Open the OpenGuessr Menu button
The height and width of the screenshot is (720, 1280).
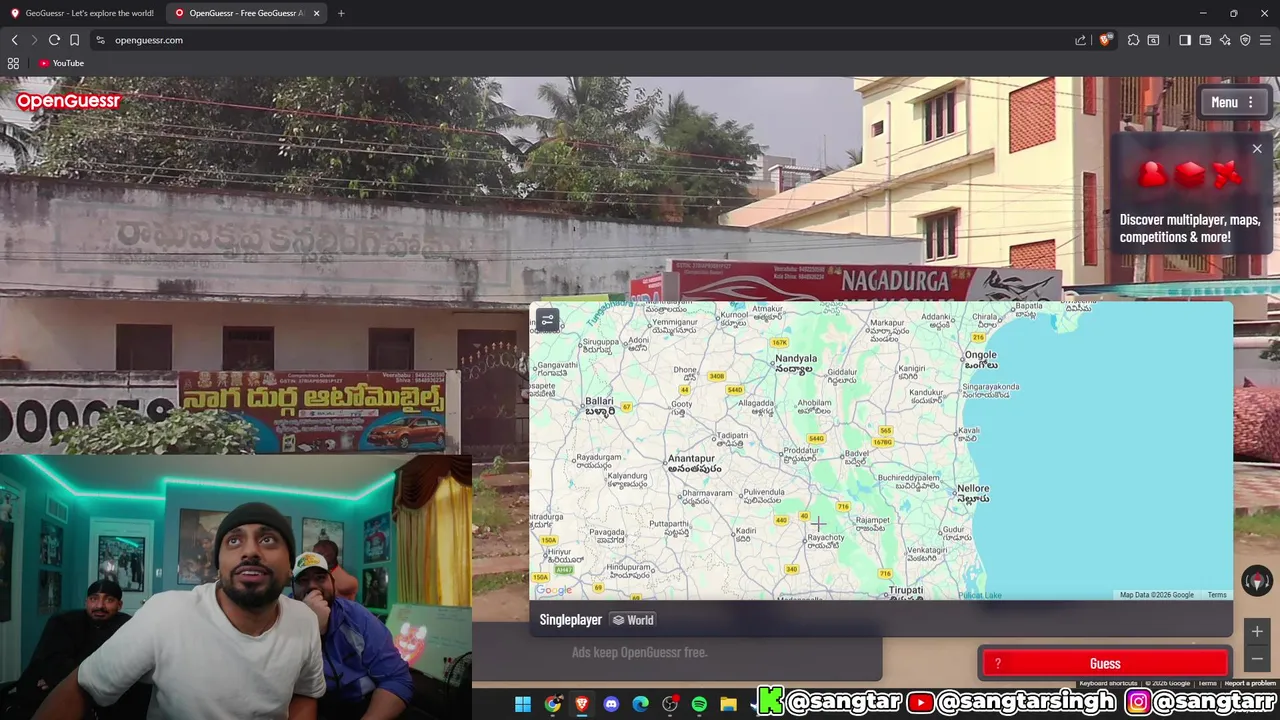tap(1233, 102)
